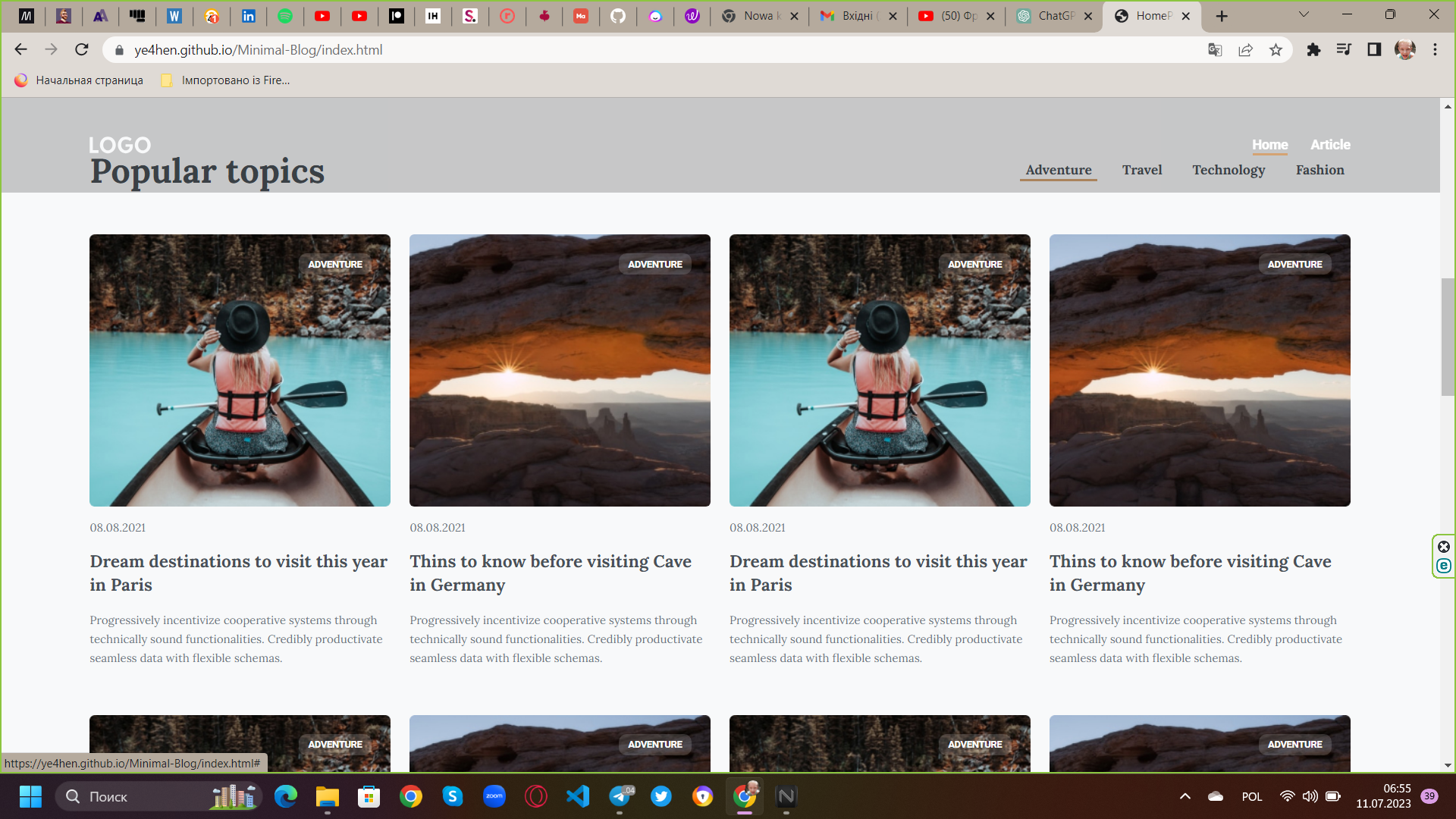Open new browser tab with plus button
The height and width of the screenshot is (819, 1456).
[x=1222, y=16]
